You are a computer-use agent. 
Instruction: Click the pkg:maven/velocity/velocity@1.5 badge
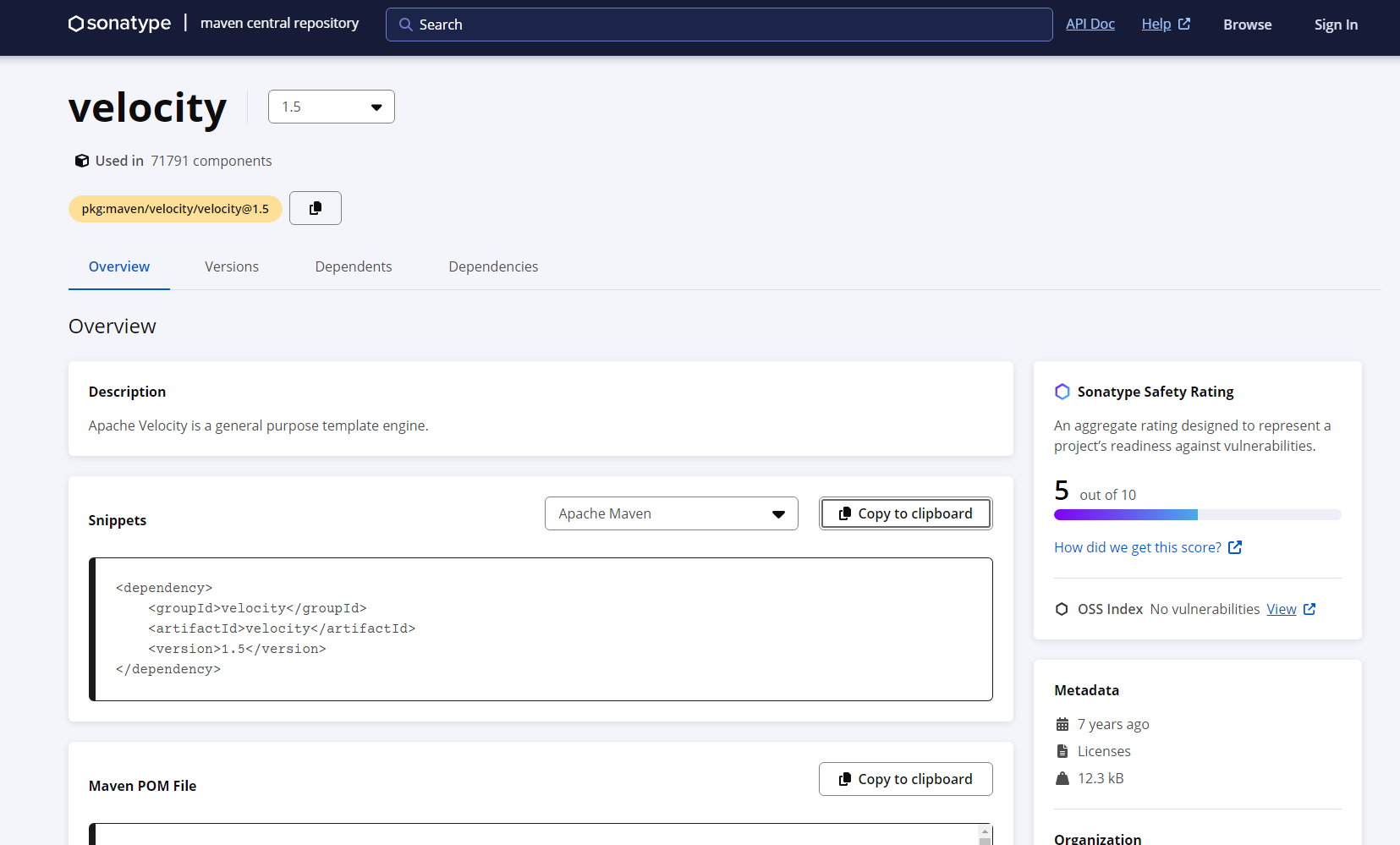(175, 209)
